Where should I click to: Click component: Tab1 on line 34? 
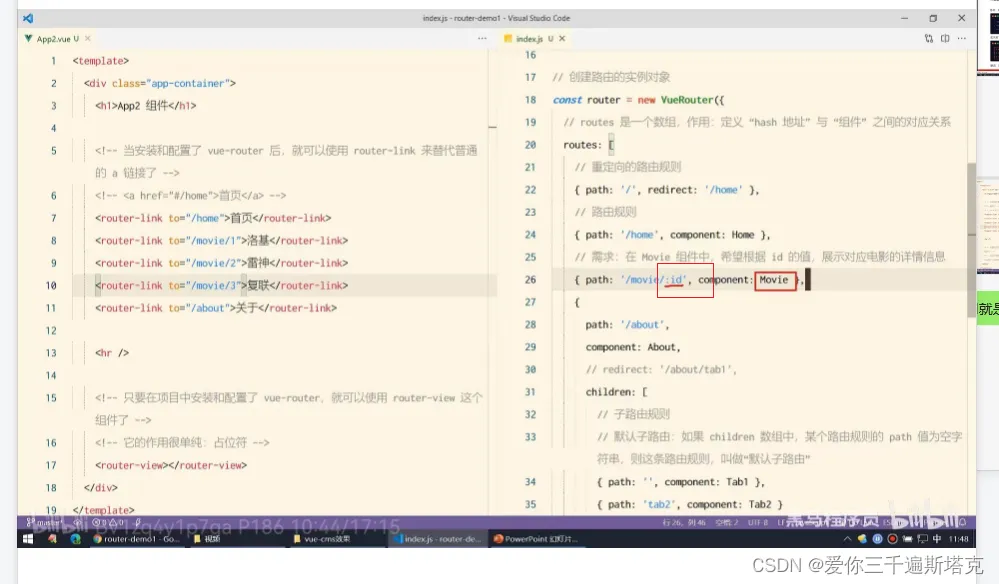[x=708, y=482]
